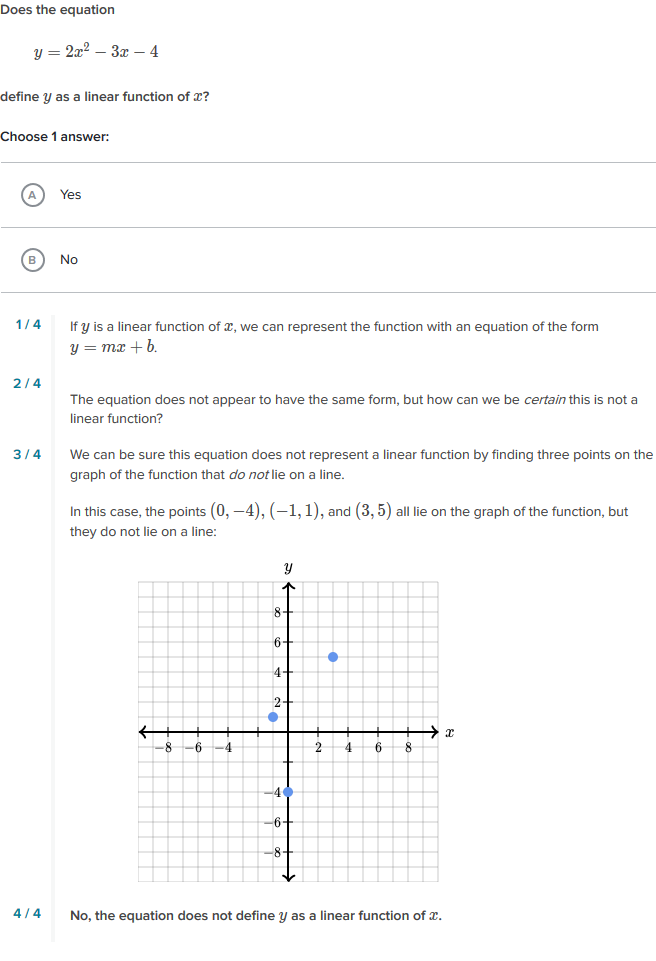Click the plotted point at (-1, 1)
Screen dimensions: 656x961
(x=273, y=716)
